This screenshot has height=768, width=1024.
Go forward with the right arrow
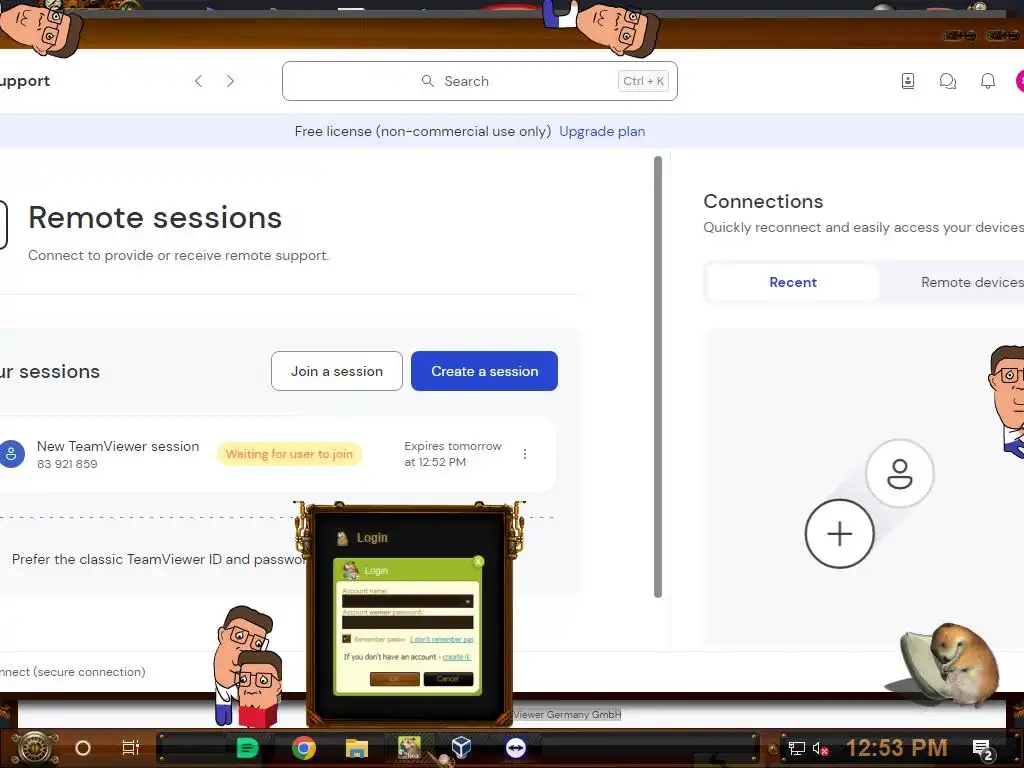point(230,81)
